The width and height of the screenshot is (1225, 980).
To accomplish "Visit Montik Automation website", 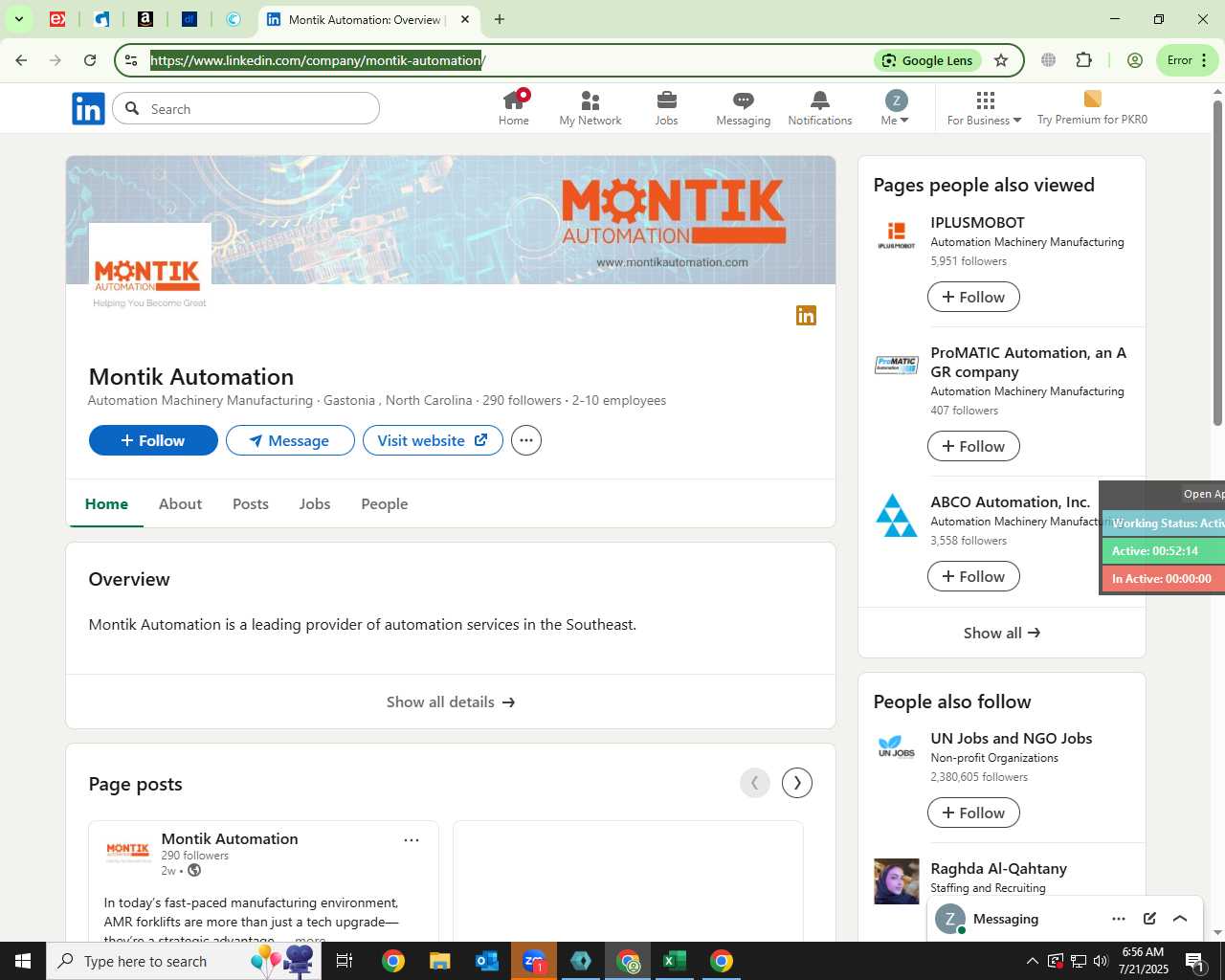I will (433, 440).
